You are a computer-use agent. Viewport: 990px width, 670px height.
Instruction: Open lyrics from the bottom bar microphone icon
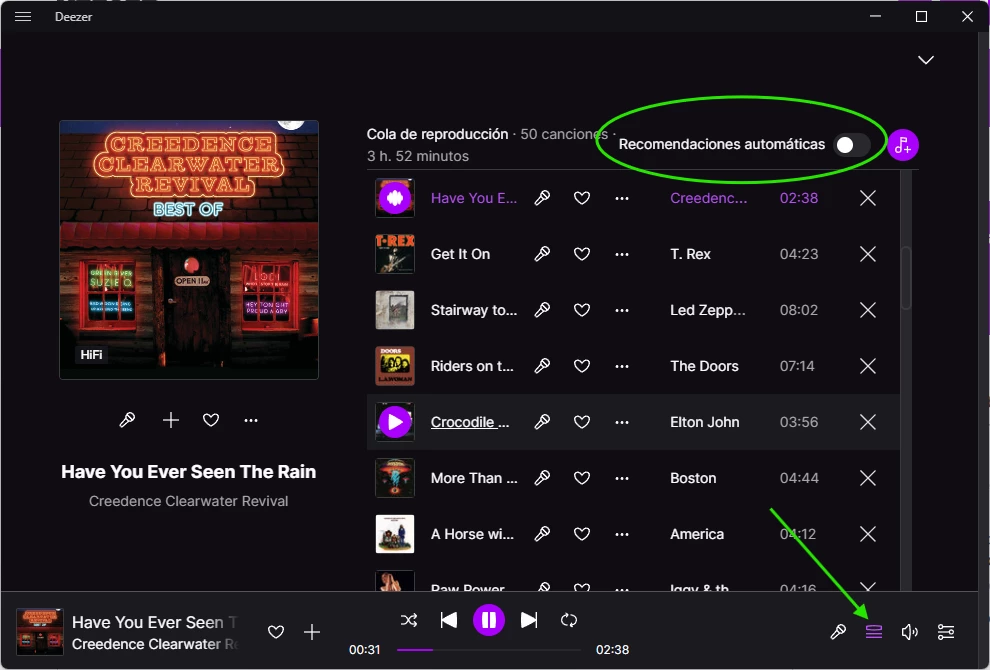coord(838,631)
